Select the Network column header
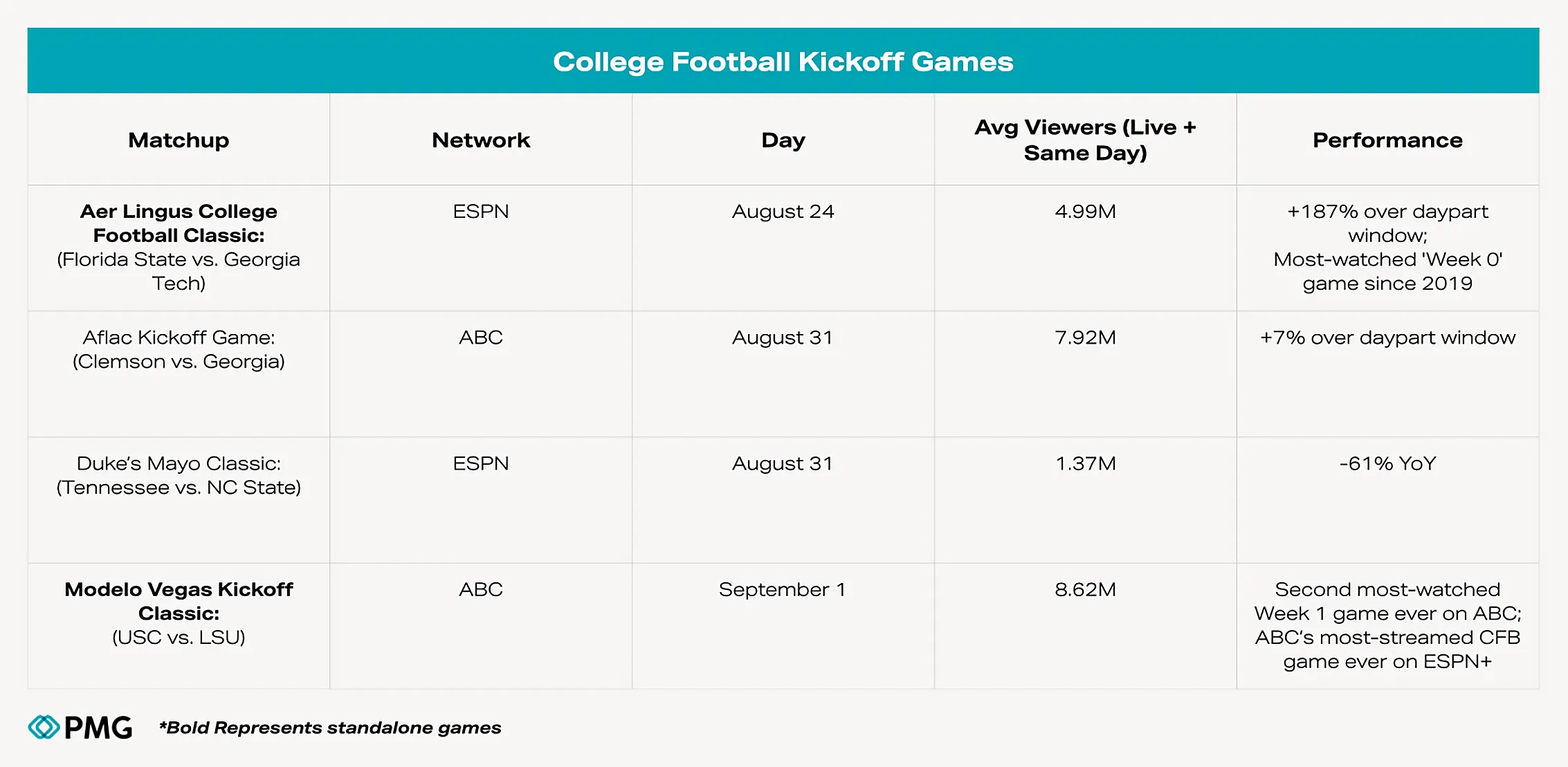Image resolution: width=1568 pixels, height=767 pixels. coord(481,140)
